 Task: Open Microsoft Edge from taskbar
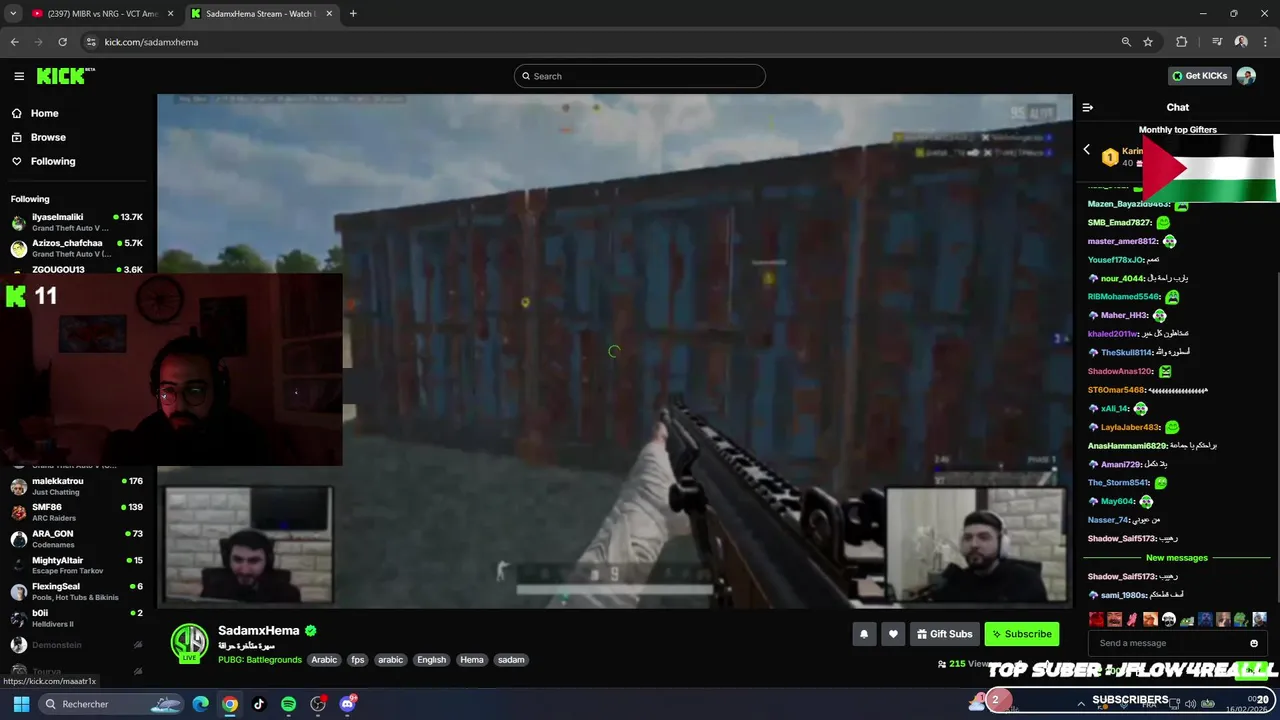pyautogui.click(x=201, y=704)
